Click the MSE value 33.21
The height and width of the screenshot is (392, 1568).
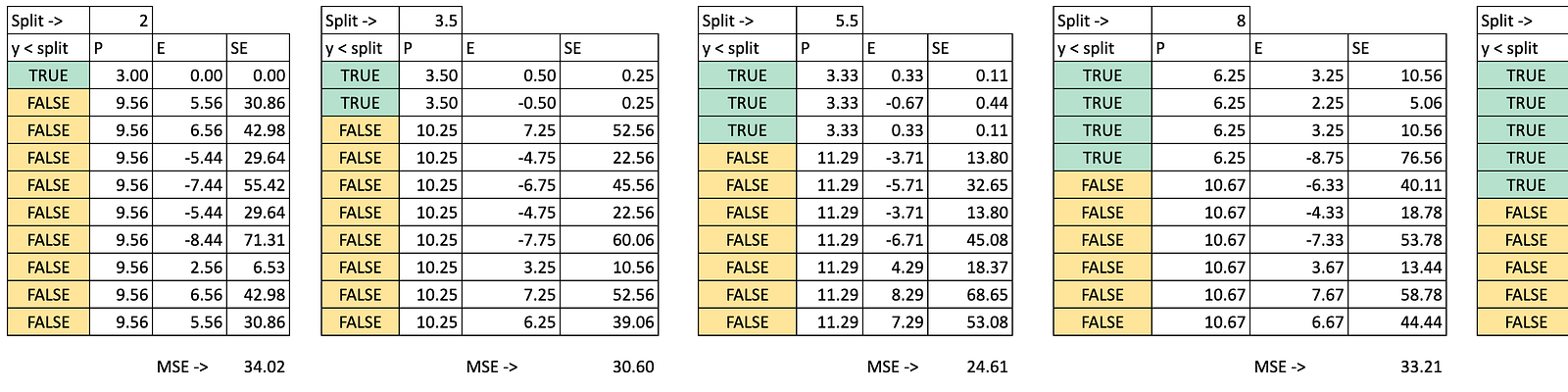[x=1420, y=367]
